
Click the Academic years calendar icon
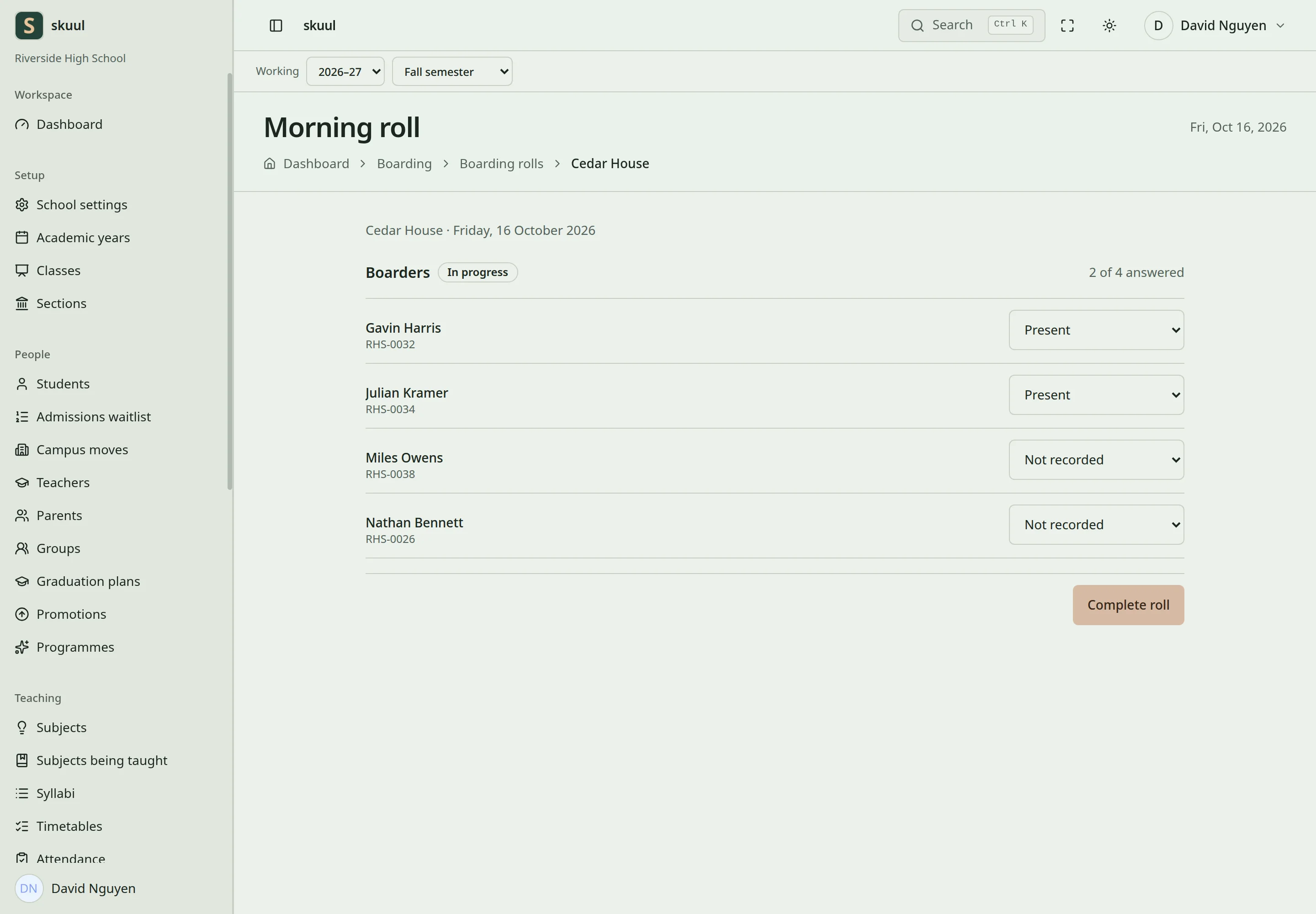pos(22,237)
